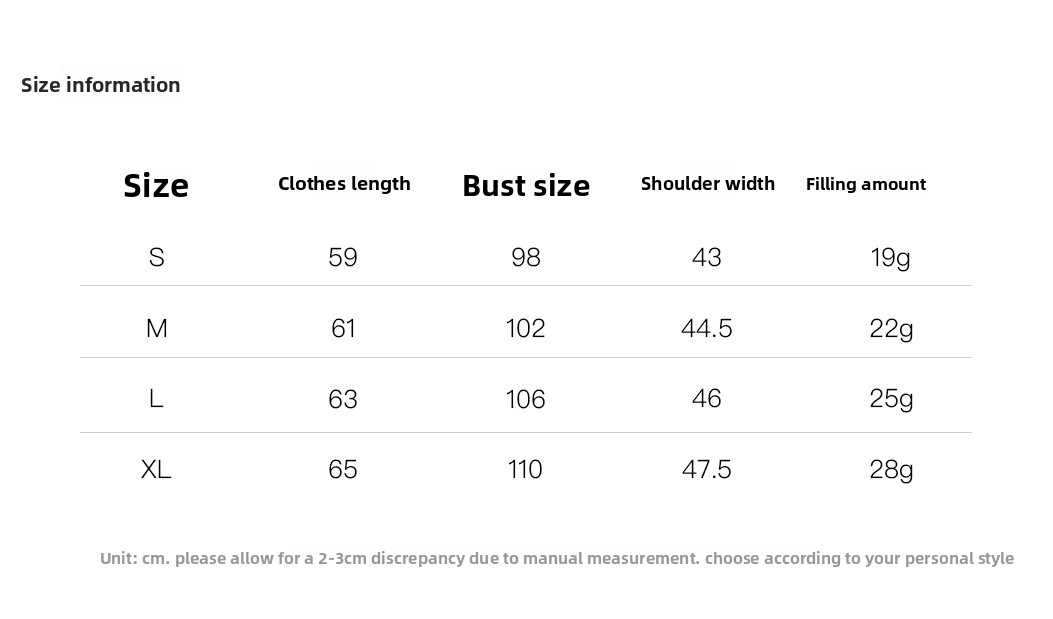1053x619 pixels.
Task: Click the 'Bust size' column header
Action: pyautogui.click(x=526, y=185)
